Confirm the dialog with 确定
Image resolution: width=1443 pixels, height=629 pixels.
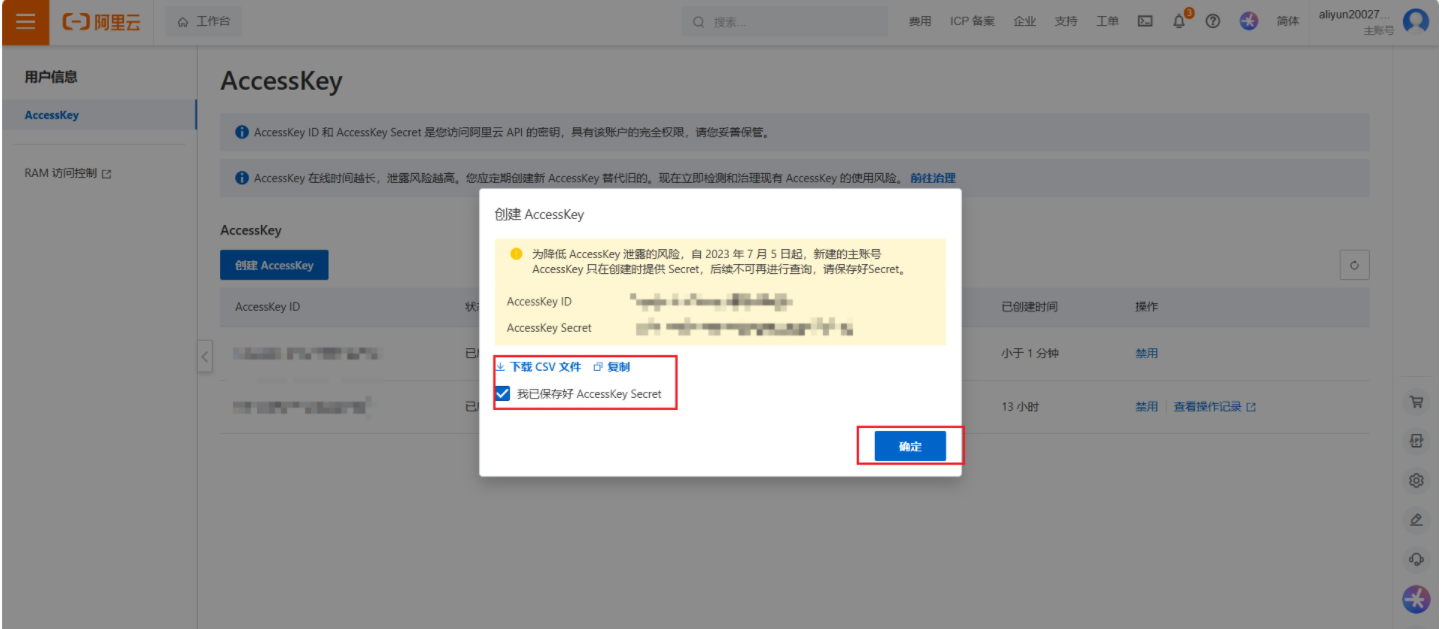[x=910, y=446]
